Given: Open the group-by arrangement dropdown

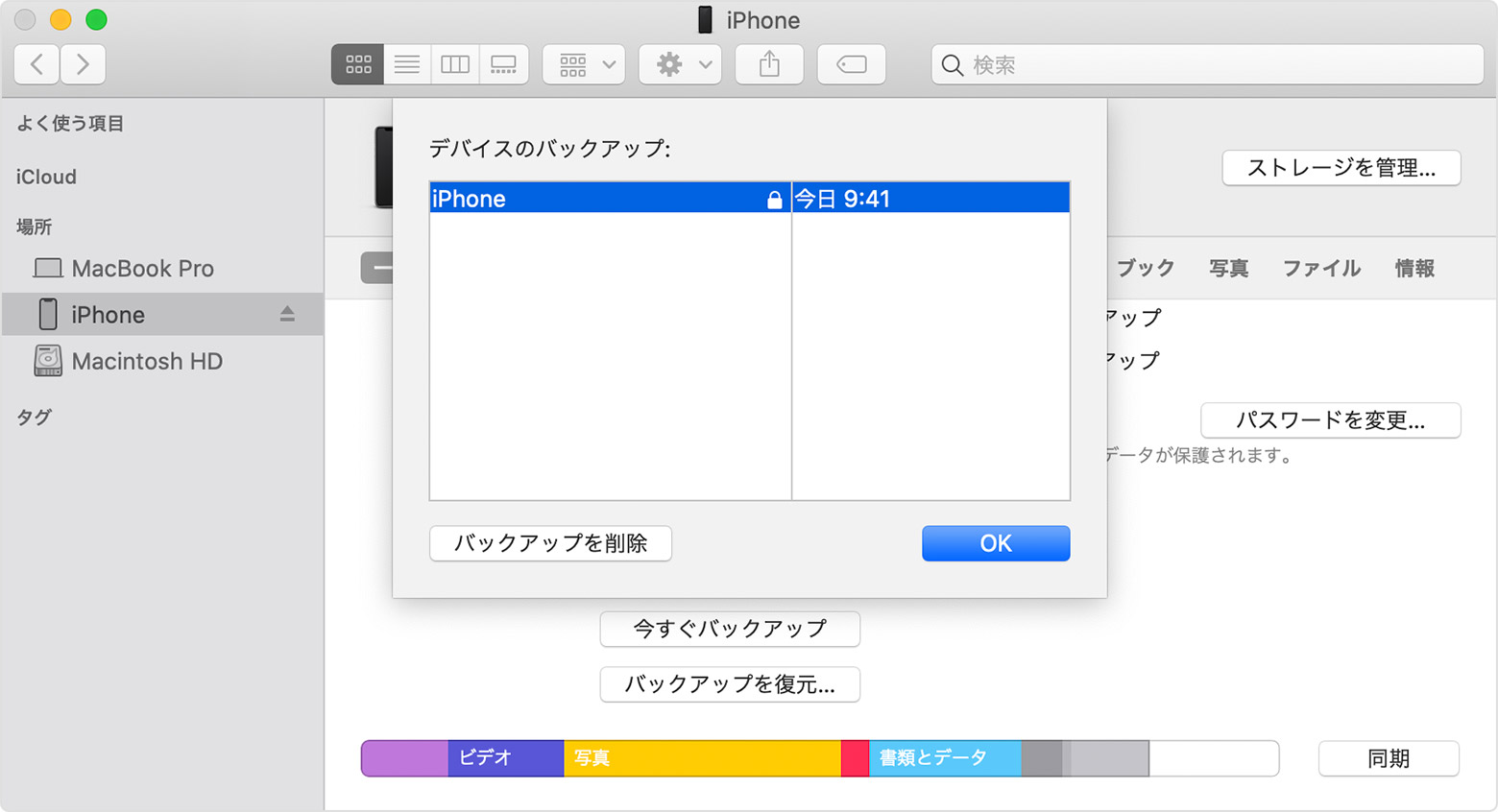Looking at the screenshot, I should (x=584, y=64).
